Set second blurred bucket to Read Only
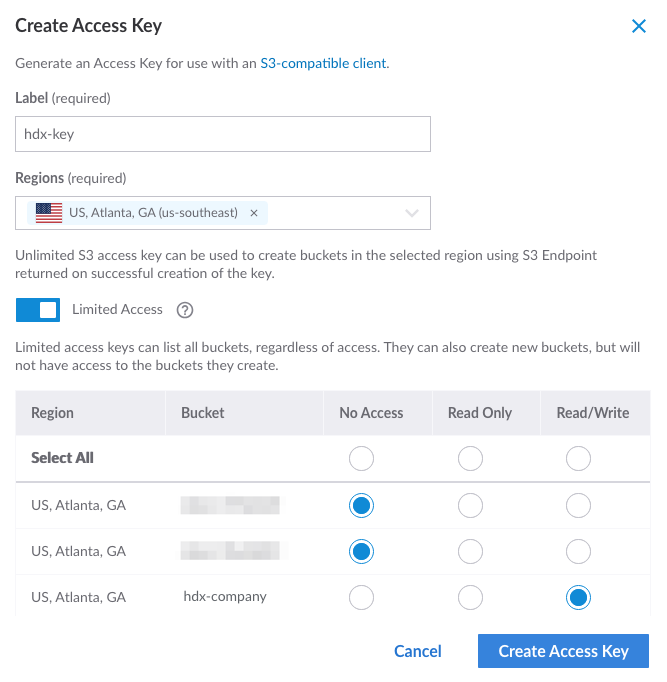667x682 pixels. pyautogui.click(x=470, y=552)
